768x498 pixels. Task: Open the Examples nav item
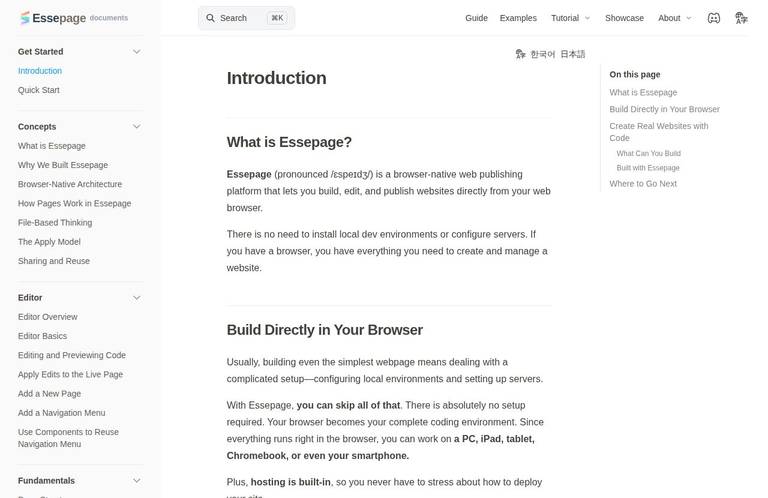point(518,18)
